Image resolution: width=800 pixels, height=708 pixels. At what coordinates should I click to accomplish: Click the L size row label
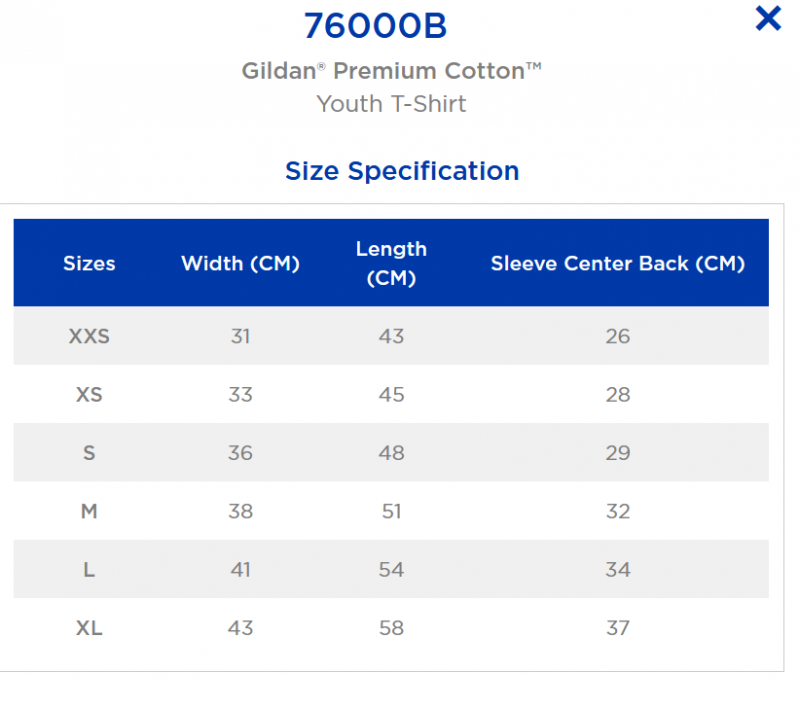pos(89,570)
